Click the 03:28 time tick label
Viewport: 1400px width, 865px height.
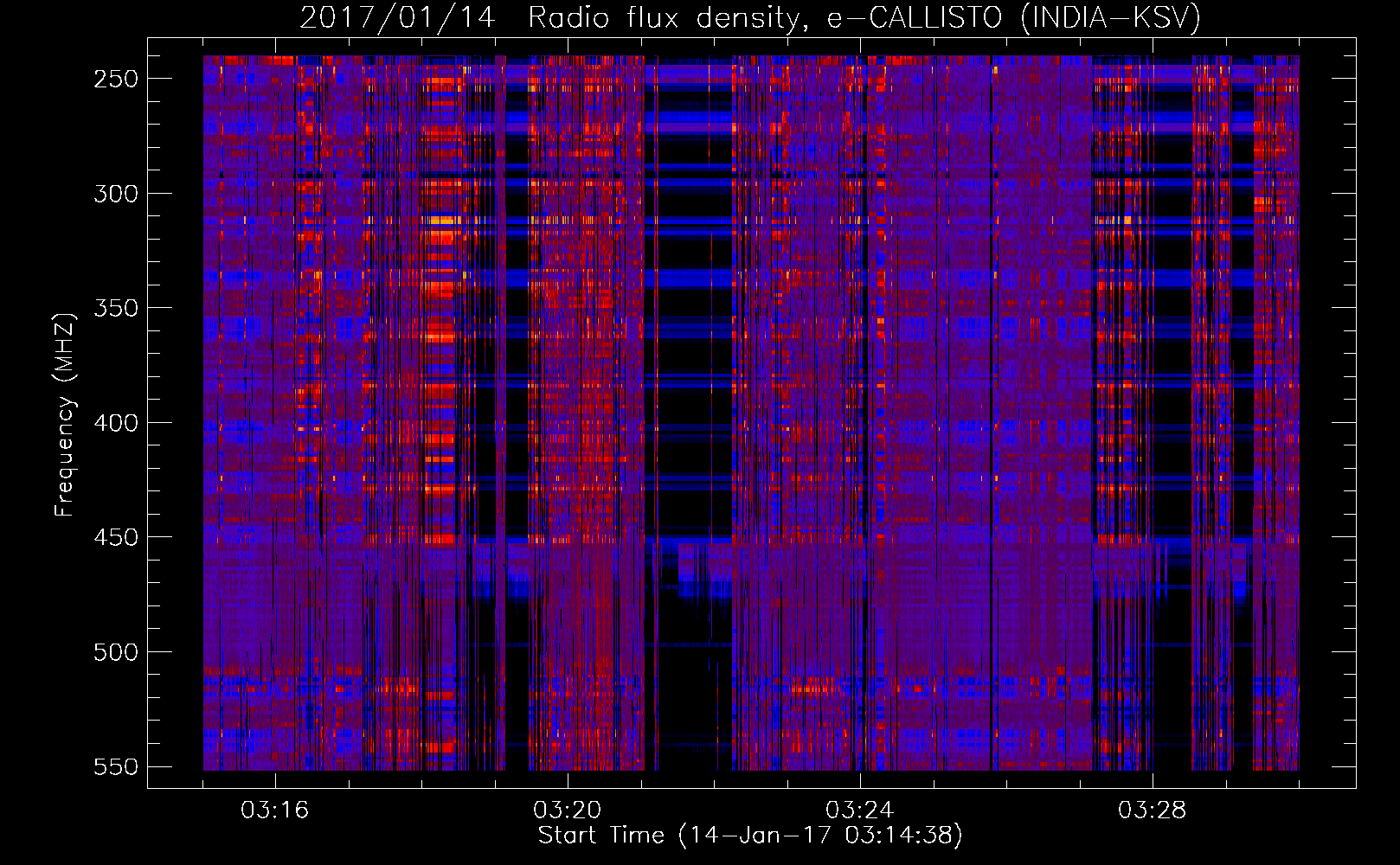[1152, 811]
